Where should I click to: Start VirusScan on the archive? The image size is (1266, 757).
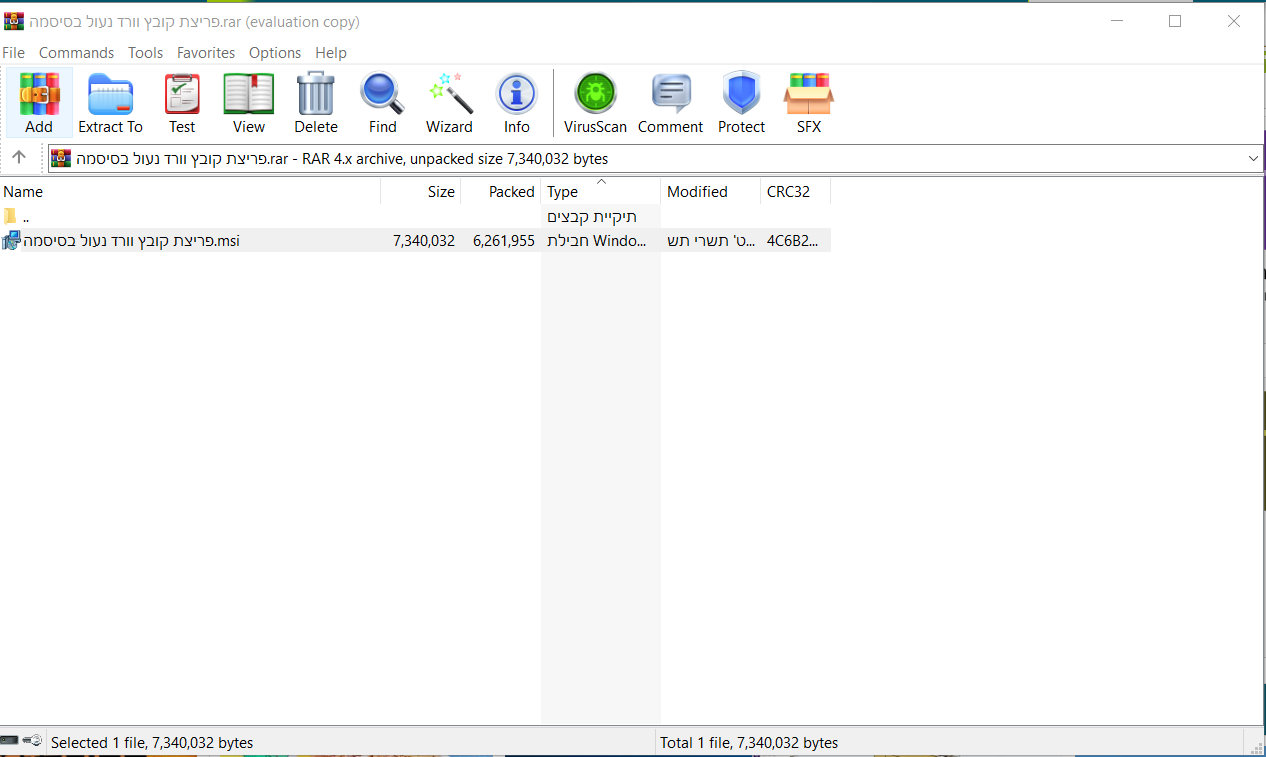coord(596,103)
